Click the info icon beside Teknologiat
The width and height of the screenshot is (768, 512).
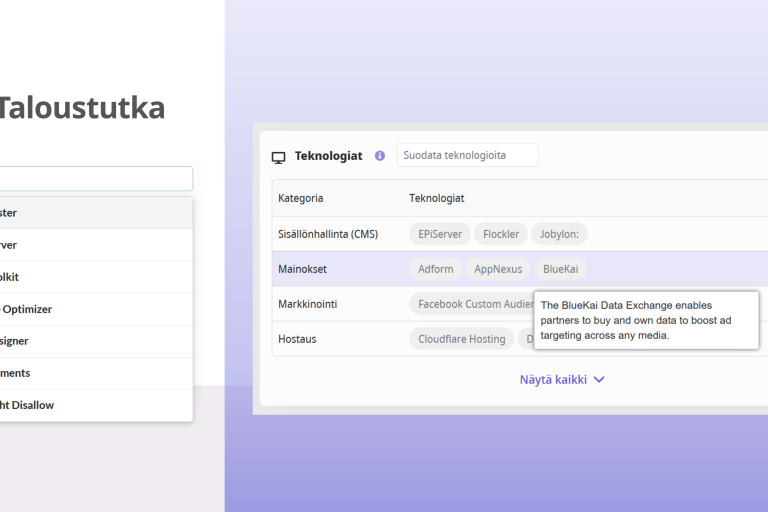pyautogui.click(x=380, y=156)
